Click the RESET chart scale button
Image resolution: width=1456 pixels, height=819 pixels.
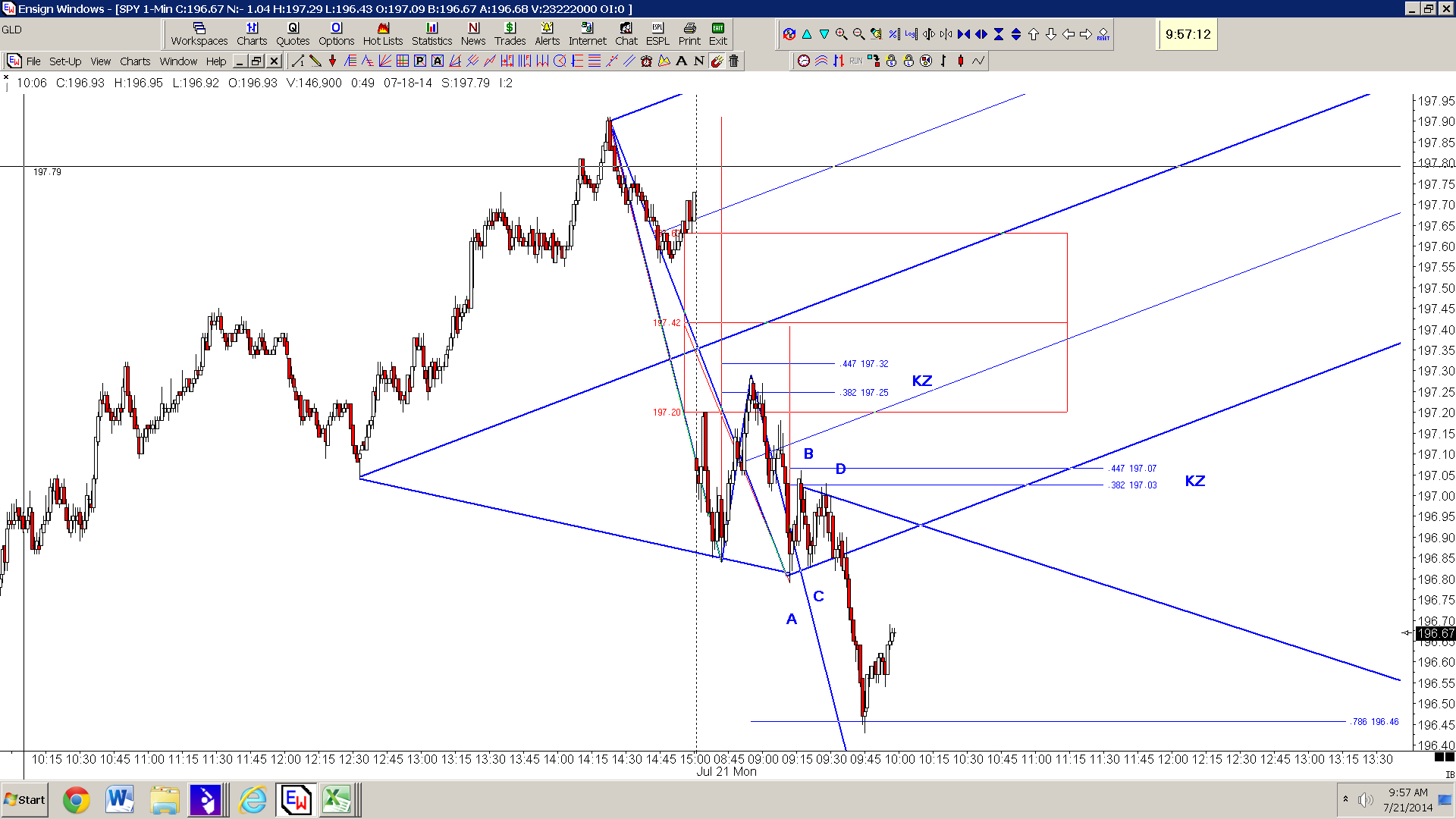[x=1103, y=34]
